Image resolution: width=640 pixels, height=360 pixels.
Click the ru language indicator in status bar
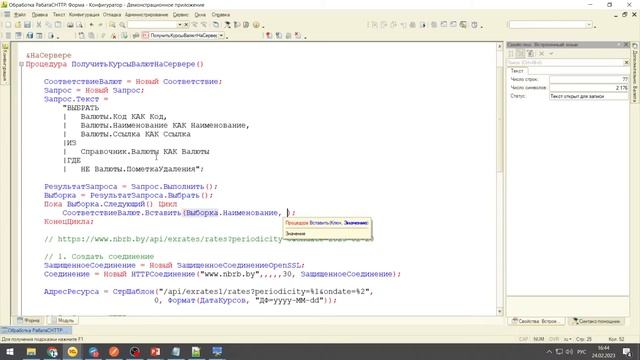(567, 339)
